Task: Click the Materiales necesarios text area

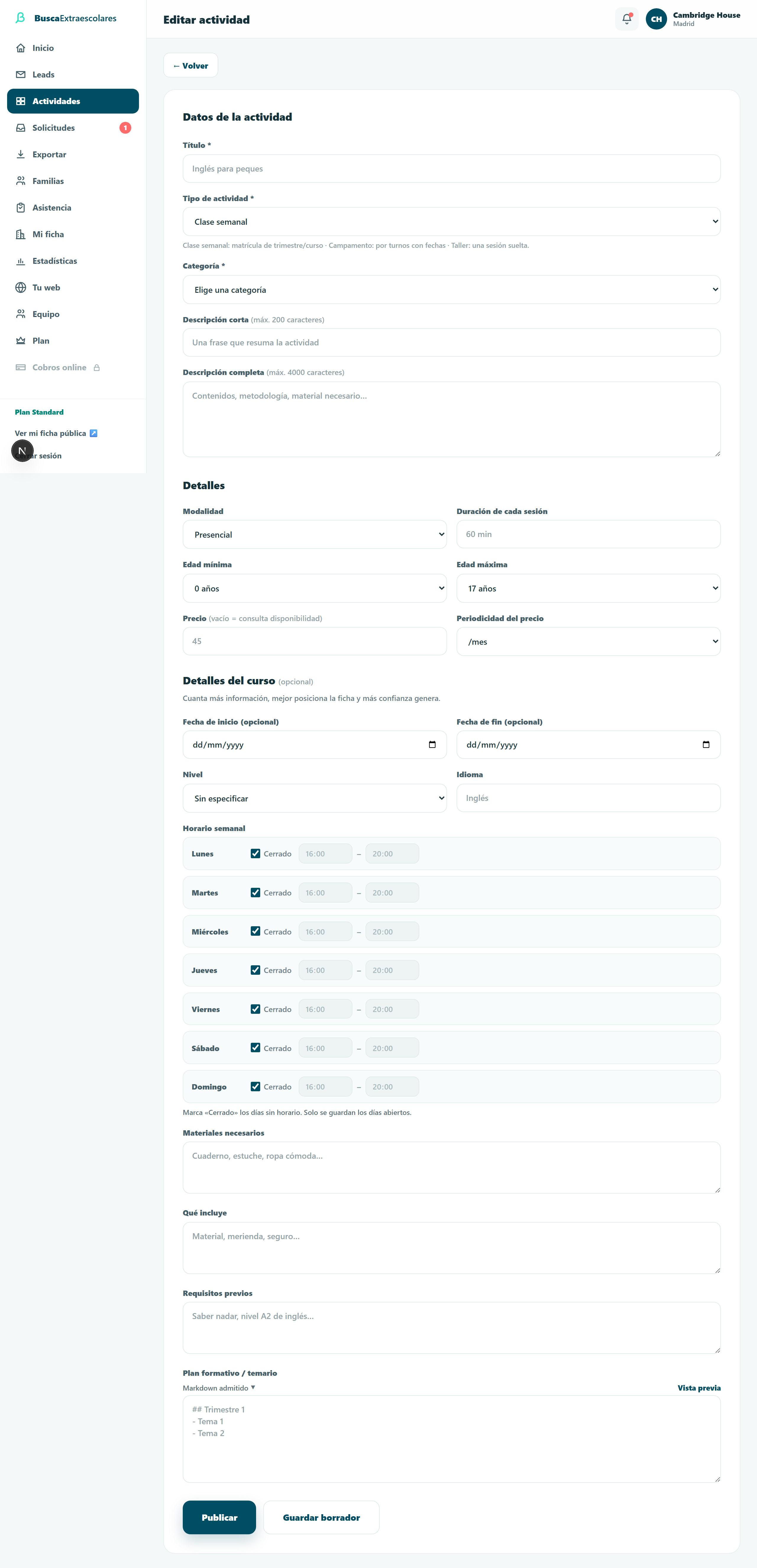Action: pos(452,1168)
